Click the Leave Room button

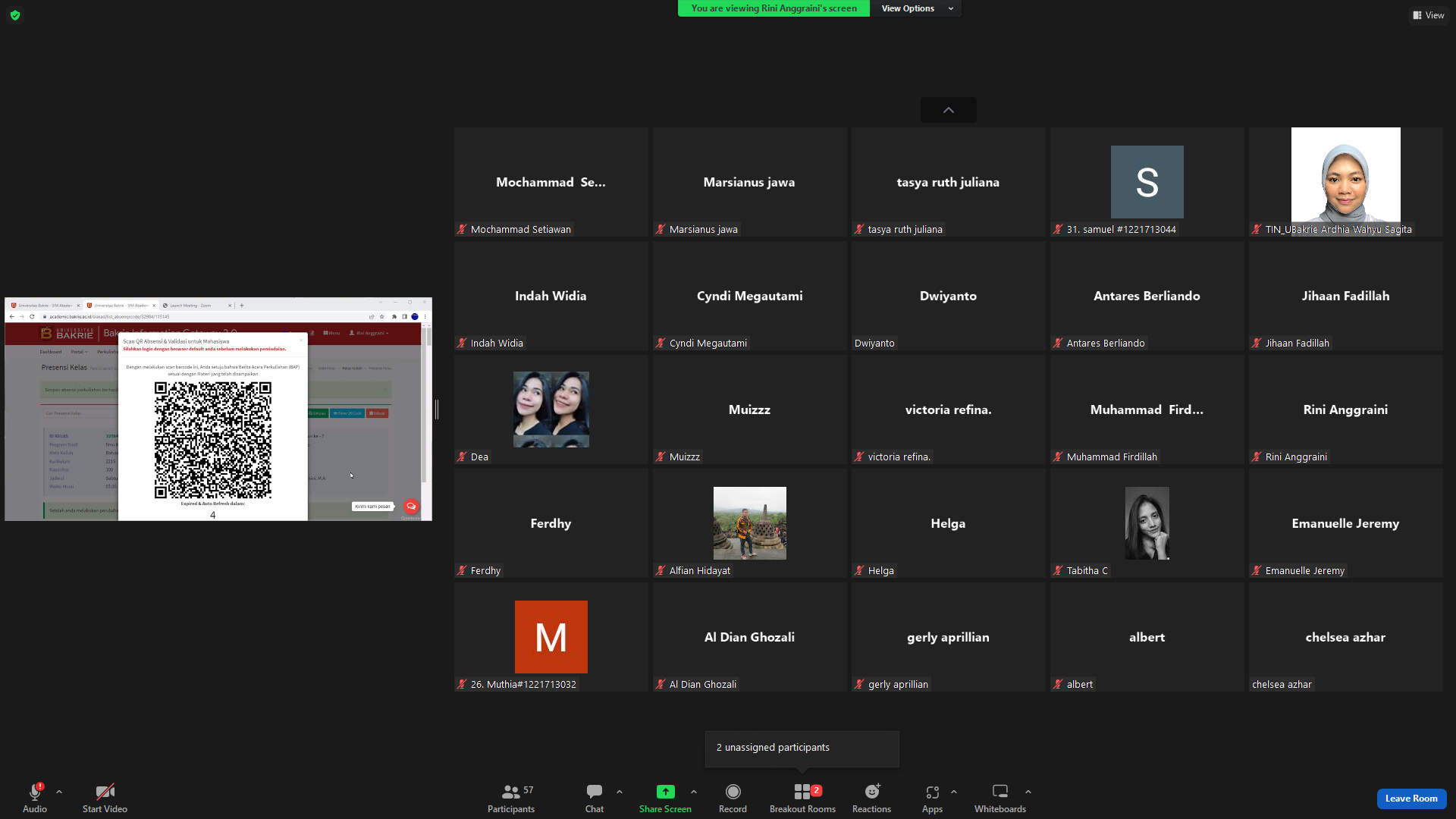[x=1411, y=799]
